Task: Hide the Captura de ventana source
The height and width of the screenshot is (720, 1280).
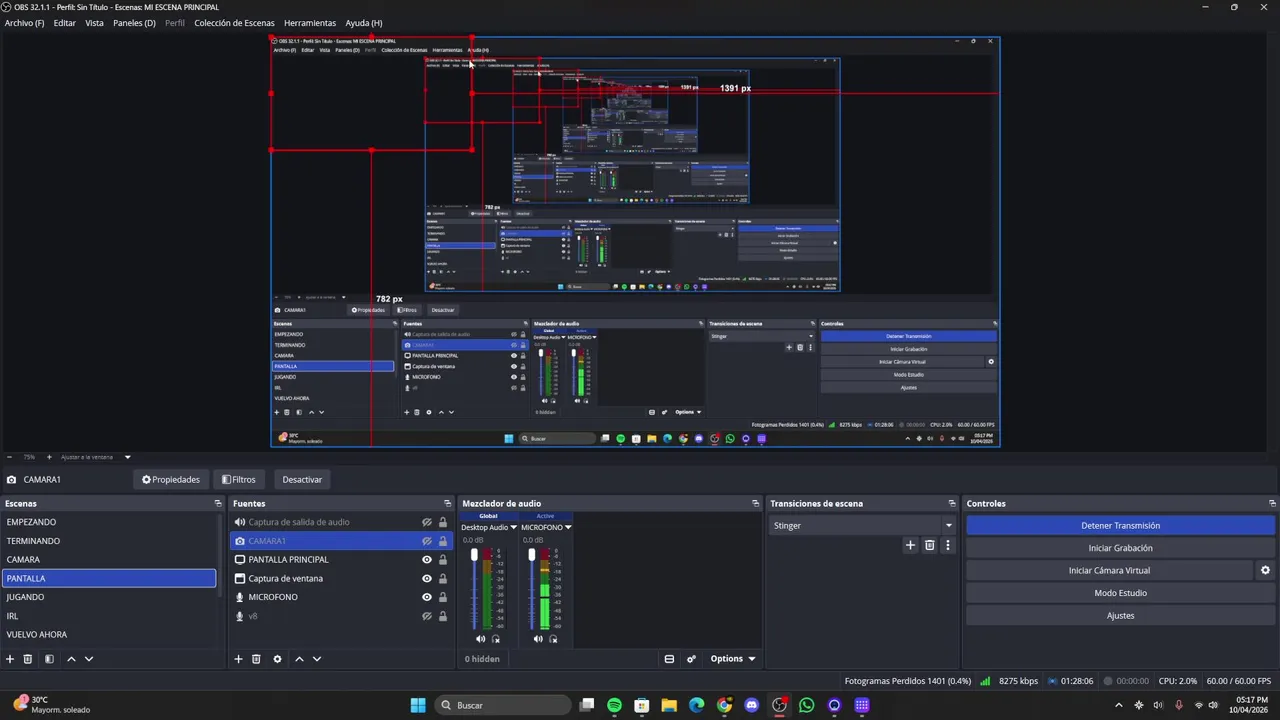Action: [427, 578]
